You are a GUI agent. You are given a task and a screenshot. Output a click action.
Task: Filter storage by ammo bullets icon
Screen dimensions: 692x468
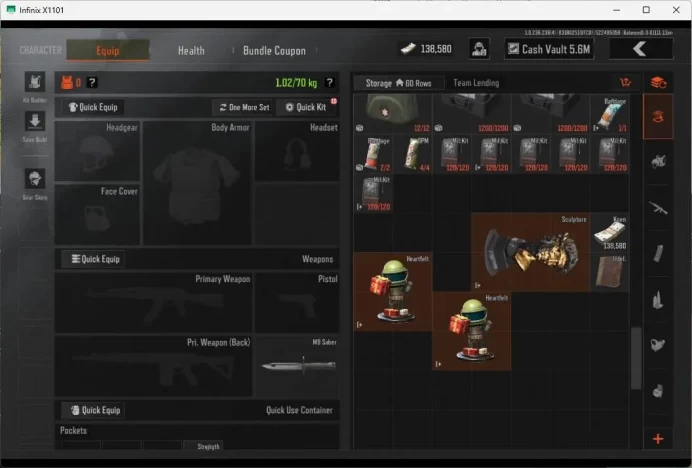(x=658, y=300)
